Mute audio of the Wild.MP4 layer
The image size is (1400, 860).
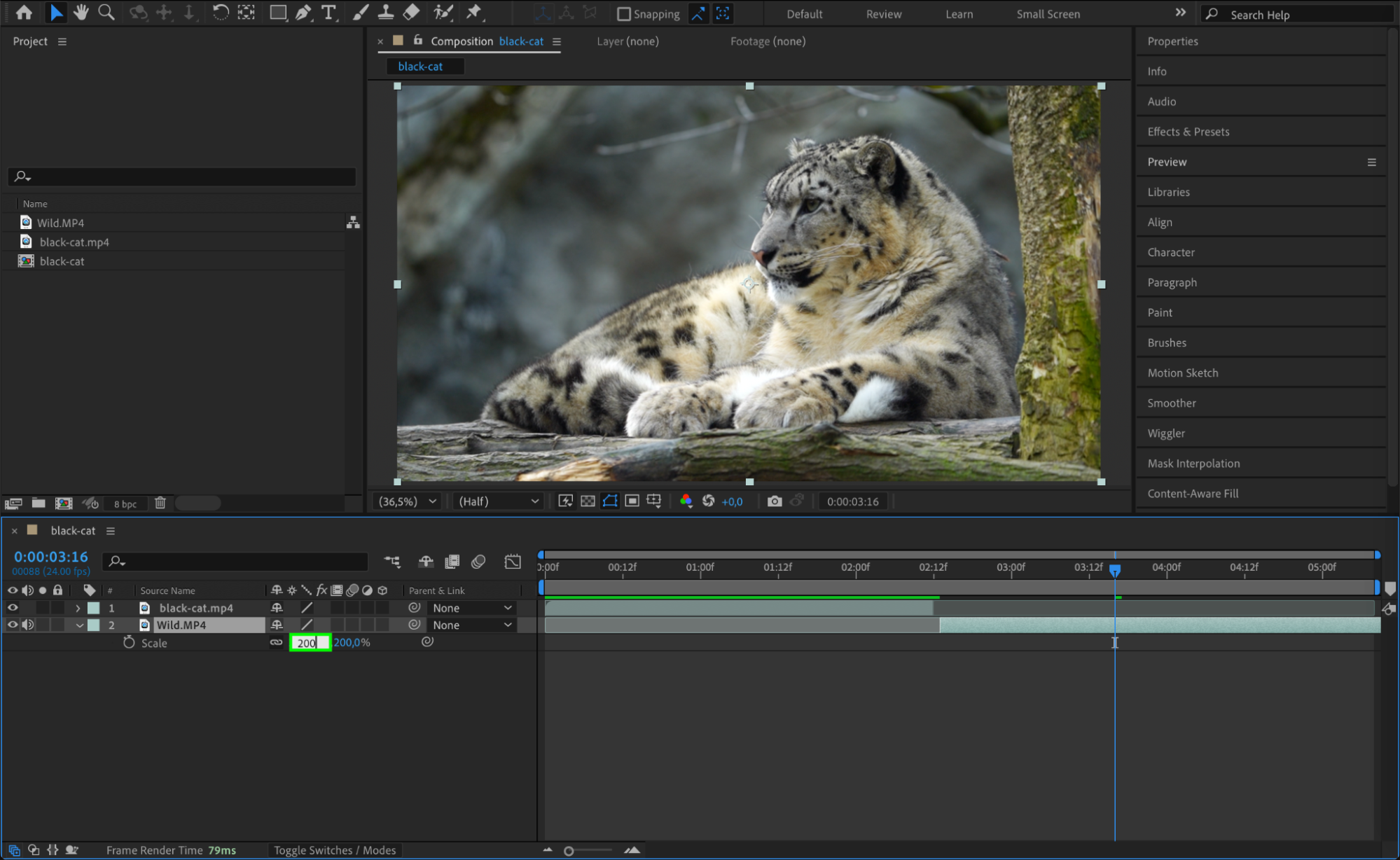tap(28, 625)
